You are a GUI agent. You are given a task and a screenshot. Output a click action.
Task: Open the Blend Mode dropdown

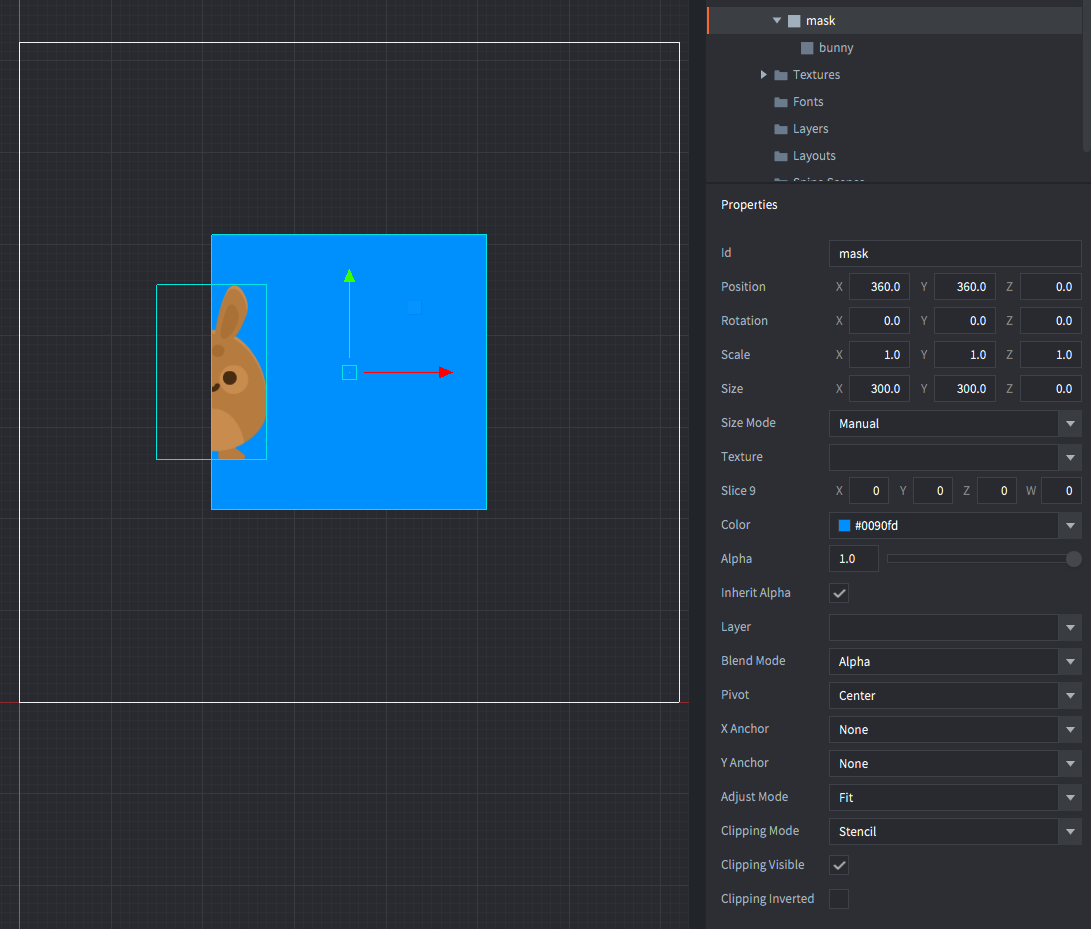click(1070, 662)
